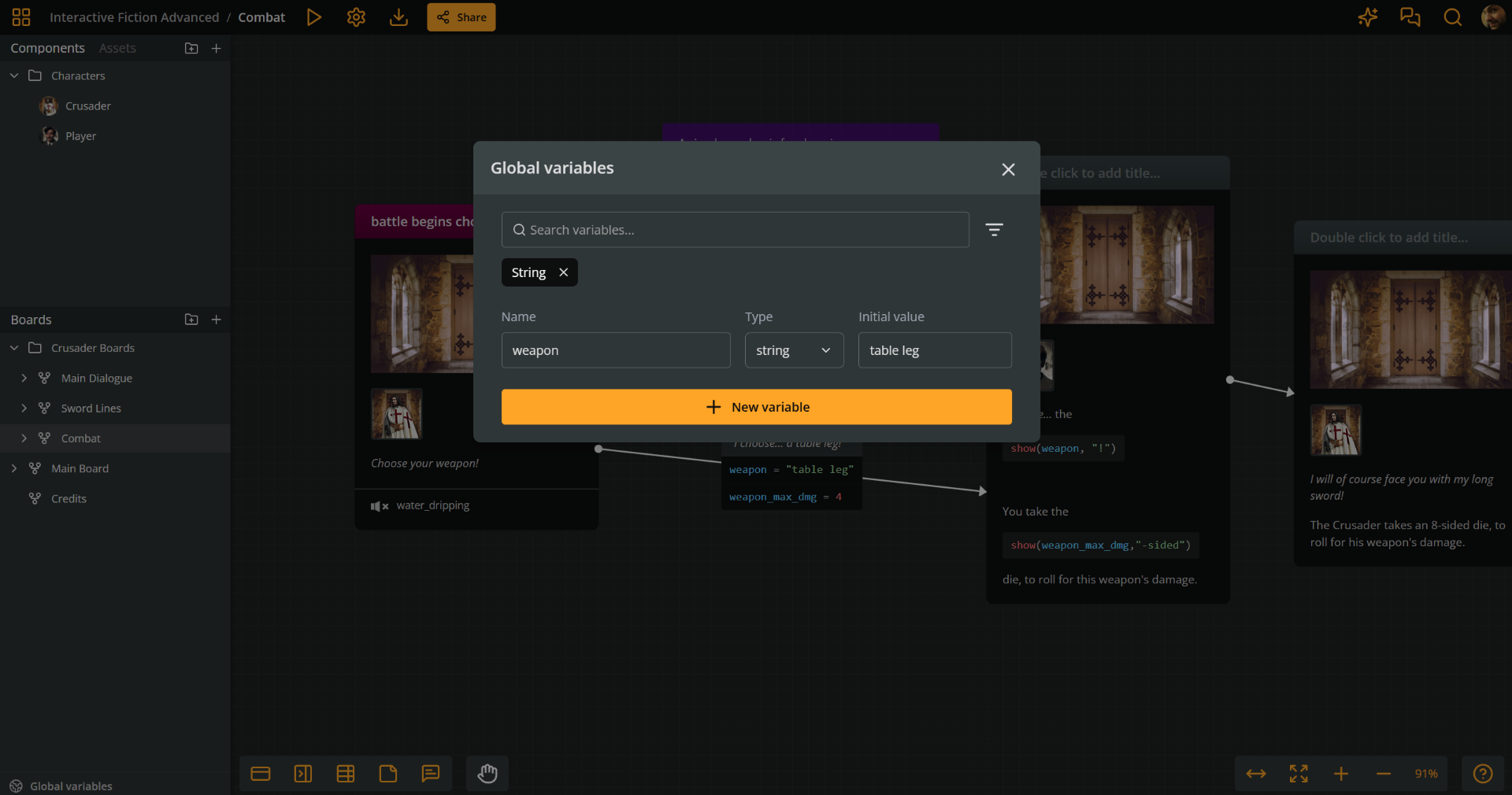Screen dimensions: 1512x795
Task: Open the search magnifier icon in header
Action: click(1453, 17)
